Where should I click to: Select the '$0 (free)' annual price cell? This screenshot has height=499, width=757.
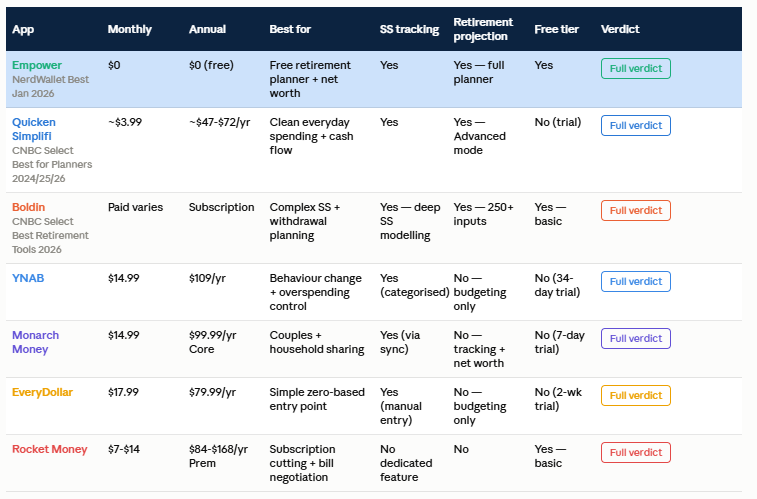click(211, 65)
